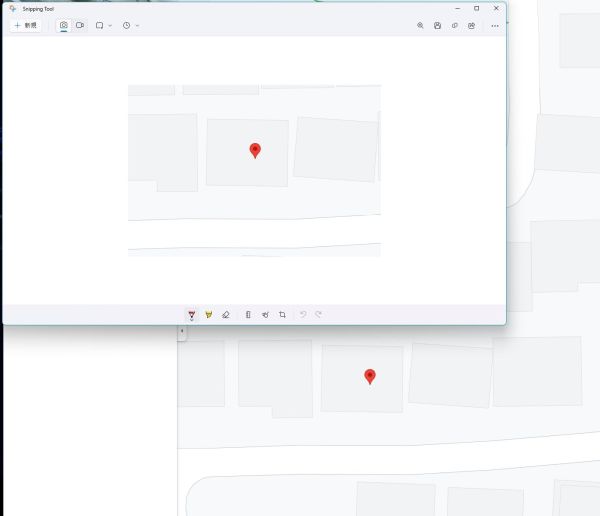Image resolution: width=600 pixels, height=516 pixels.
Task: Toggle the ruler tool
Action: [x=248, y=315]
